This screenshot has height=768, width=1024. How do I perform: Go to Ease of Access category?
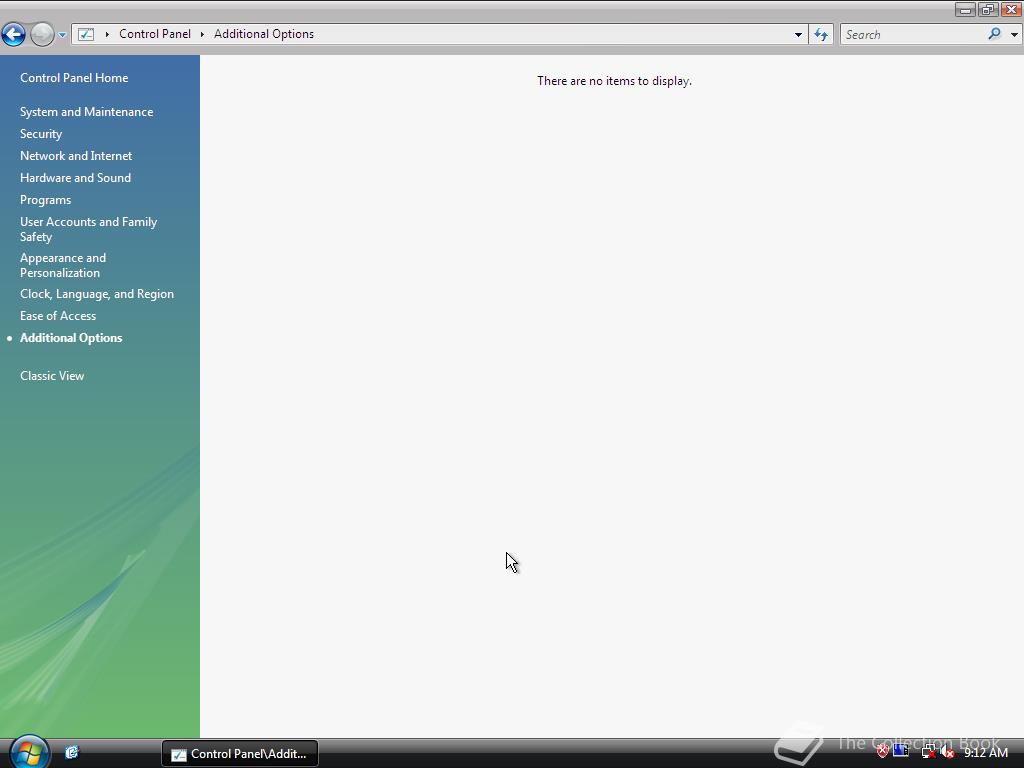(x=57, y=316)
